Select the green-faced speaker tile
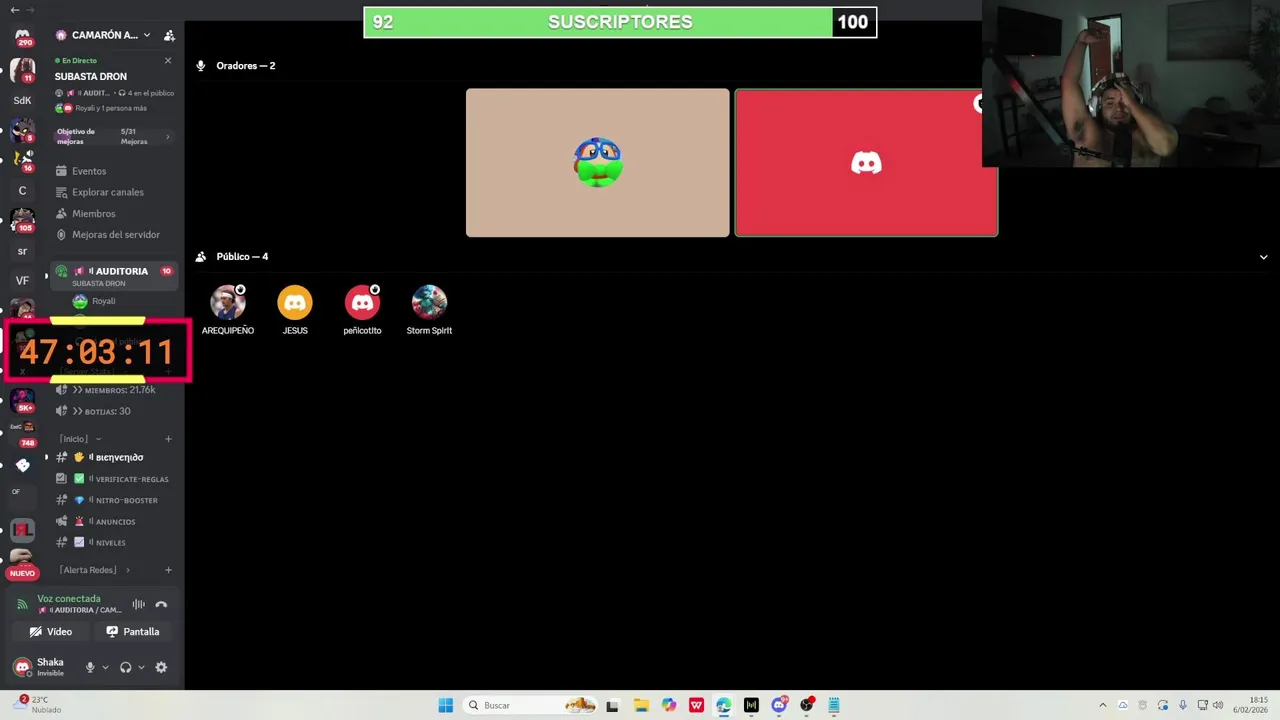The image size is (1280, 720). tap(598, 163)
